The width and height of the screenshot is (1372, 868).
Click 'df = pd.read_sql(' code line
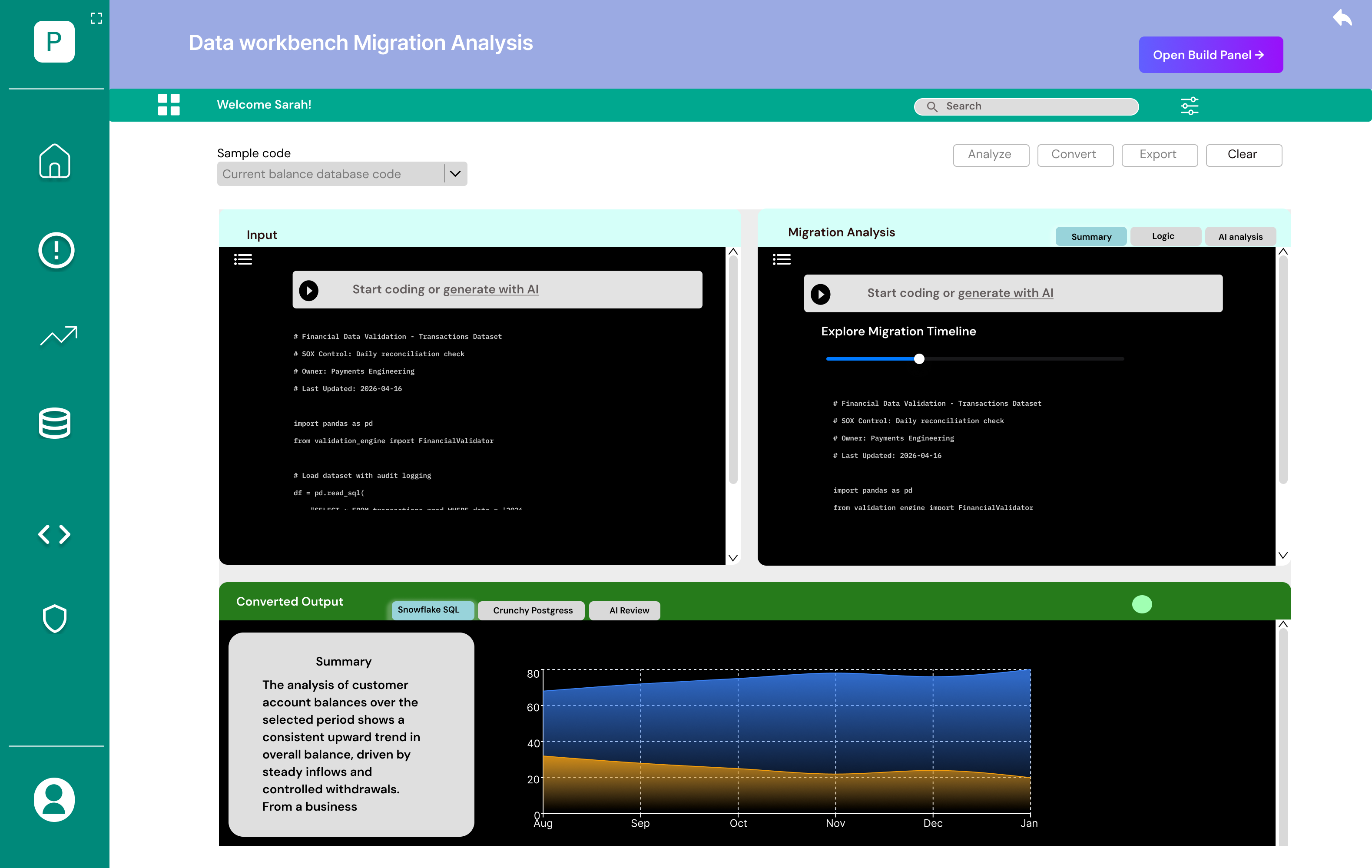(329, 493)
